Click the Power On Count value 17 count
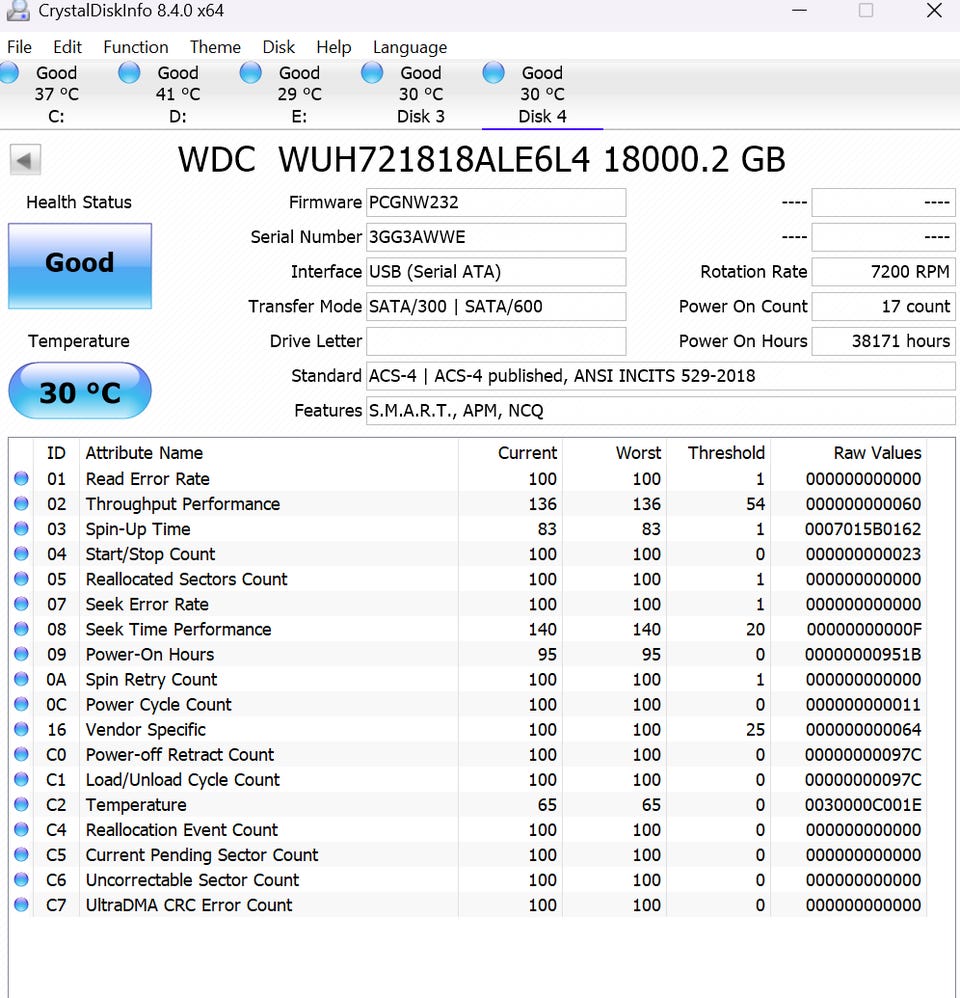The height and width of the screenshot is (998, 960). point(884,306)
